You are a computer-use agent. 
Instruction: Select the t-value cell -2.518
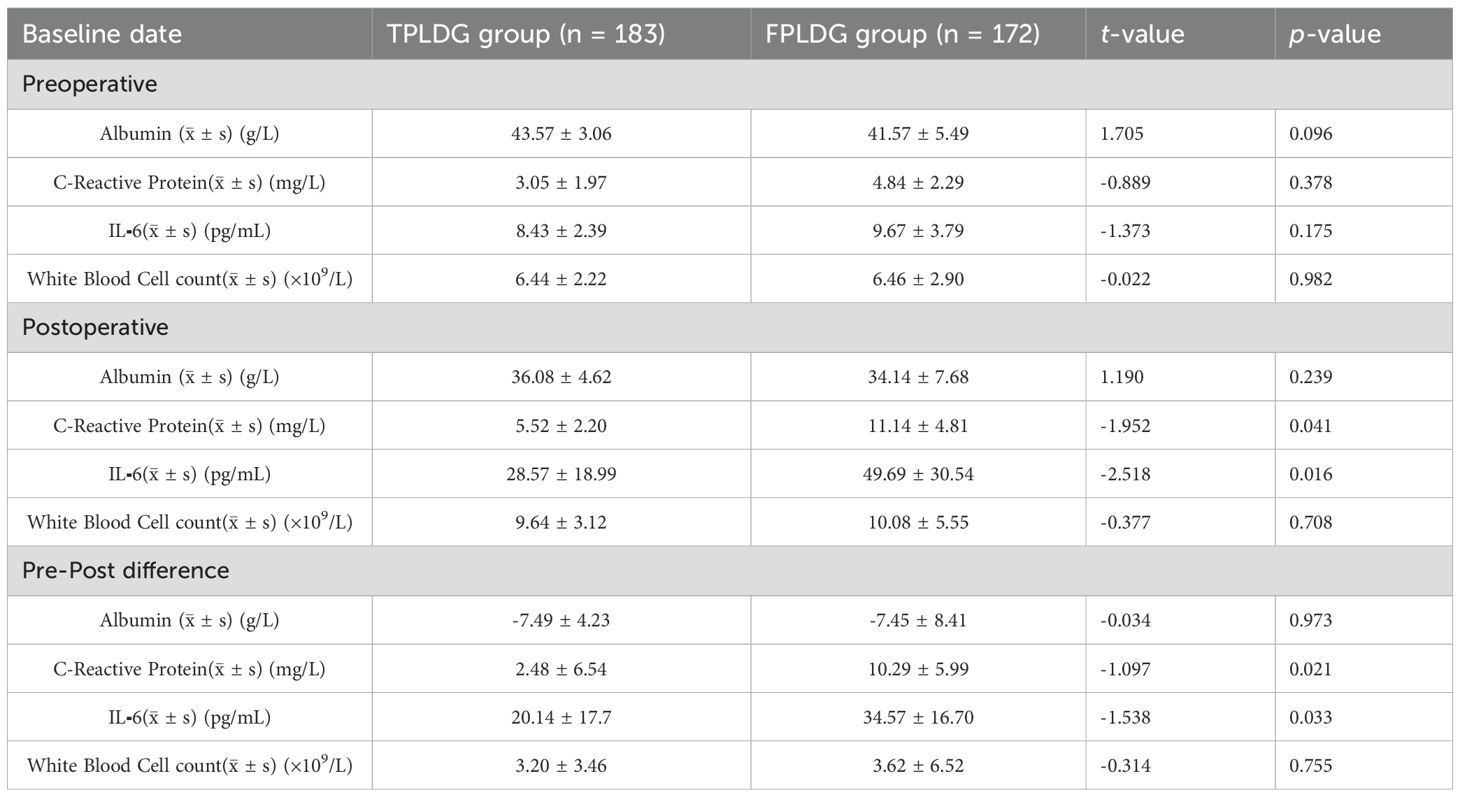[1180, 473]
